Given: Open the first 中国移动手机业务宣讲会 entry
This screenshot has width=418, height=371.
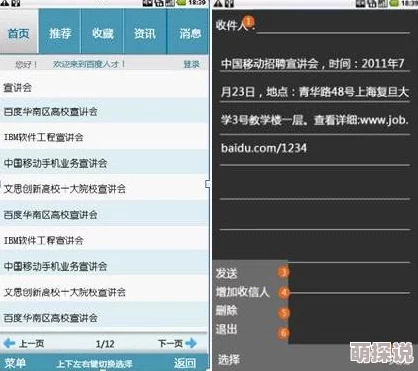Looking at the screenshot, I should point(104,163).
